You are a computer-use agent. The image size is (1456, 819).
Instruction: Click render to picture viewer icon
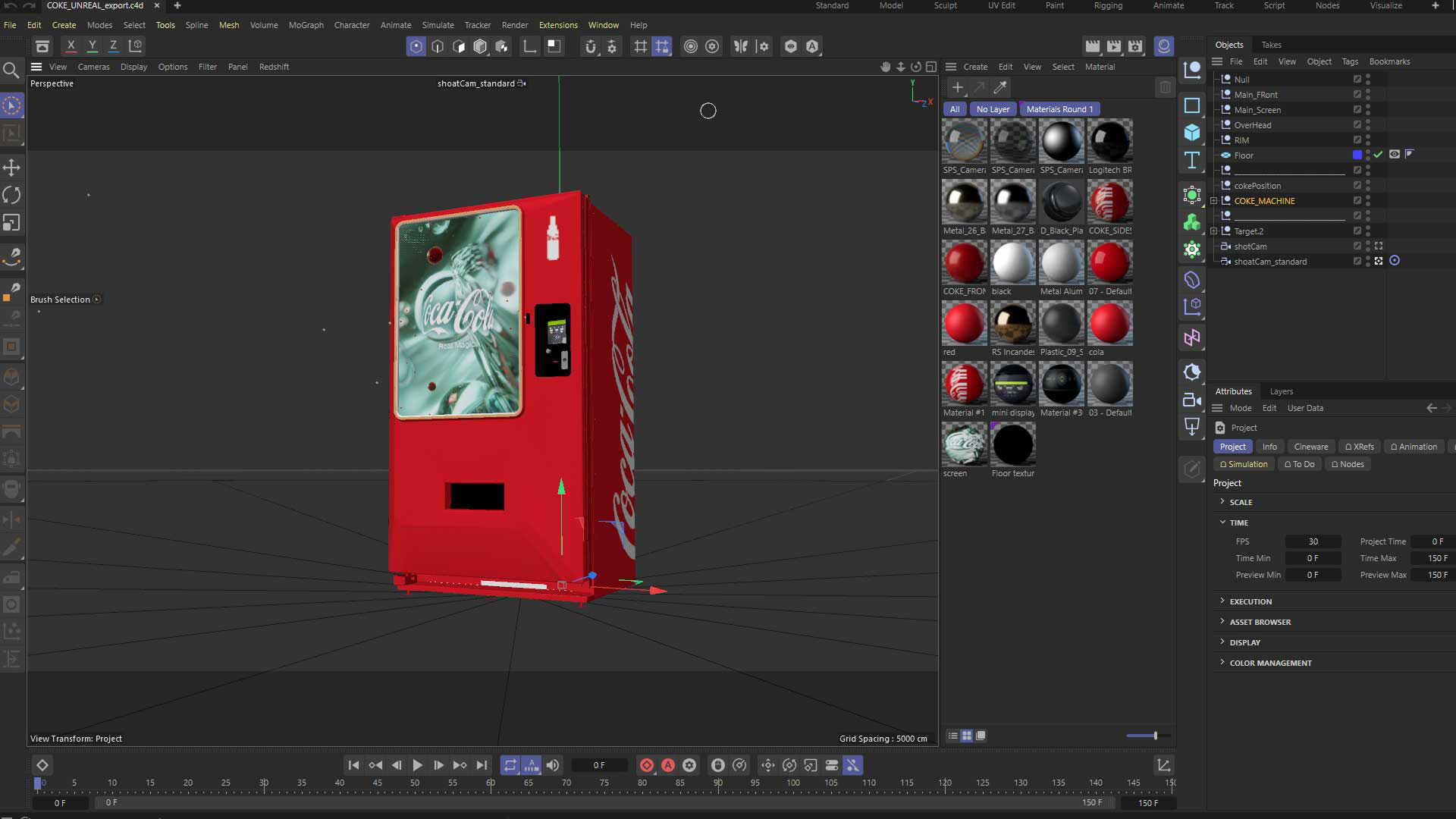(1114, 46)
